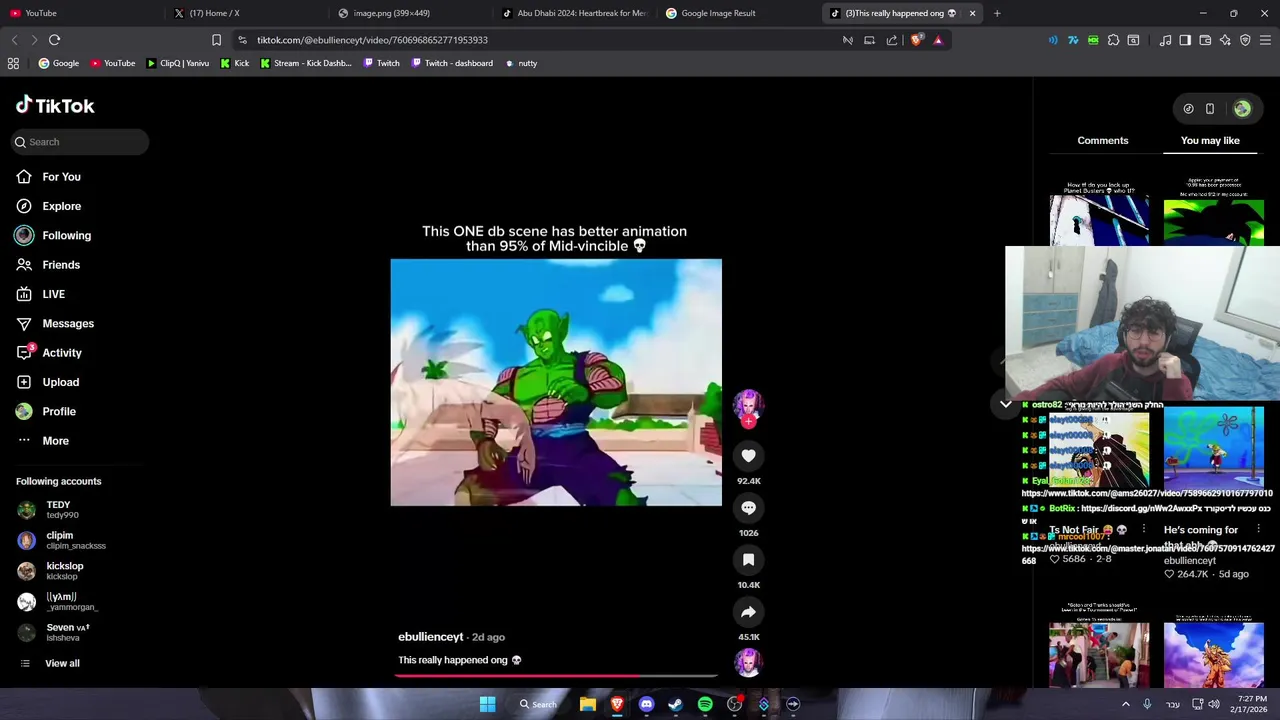
Task: Bookmark this page in address bar
Action: pos(216,40)
